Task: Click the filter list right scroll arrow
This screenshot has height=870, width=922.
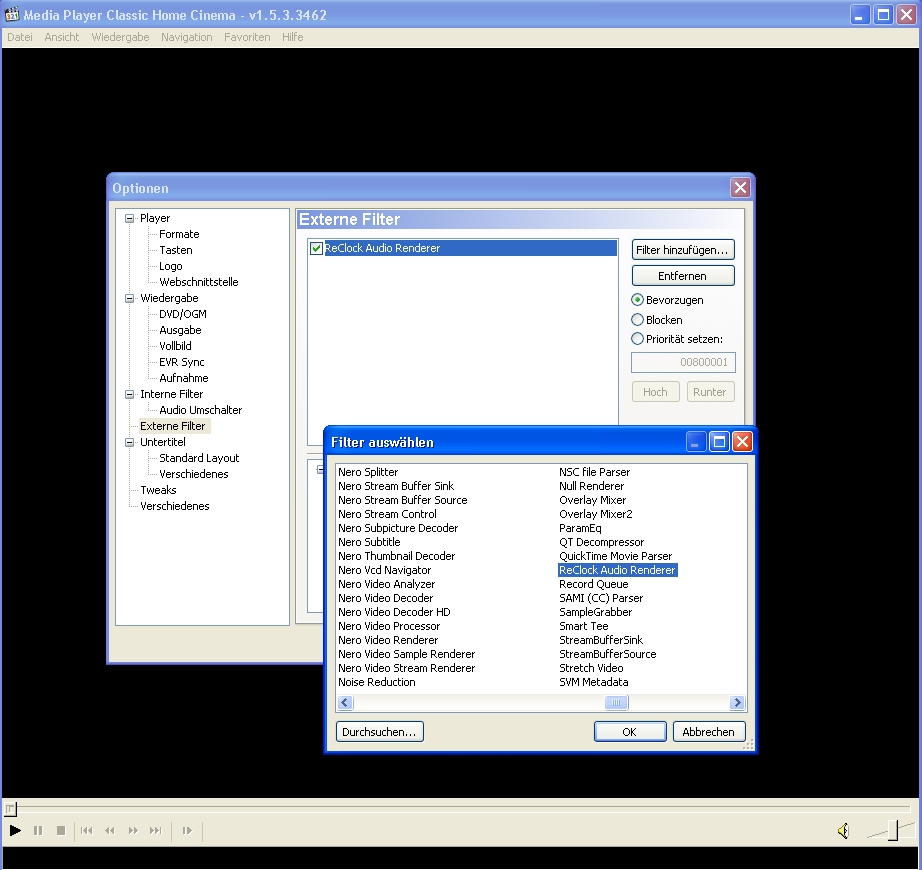Action: coord(737,702)
